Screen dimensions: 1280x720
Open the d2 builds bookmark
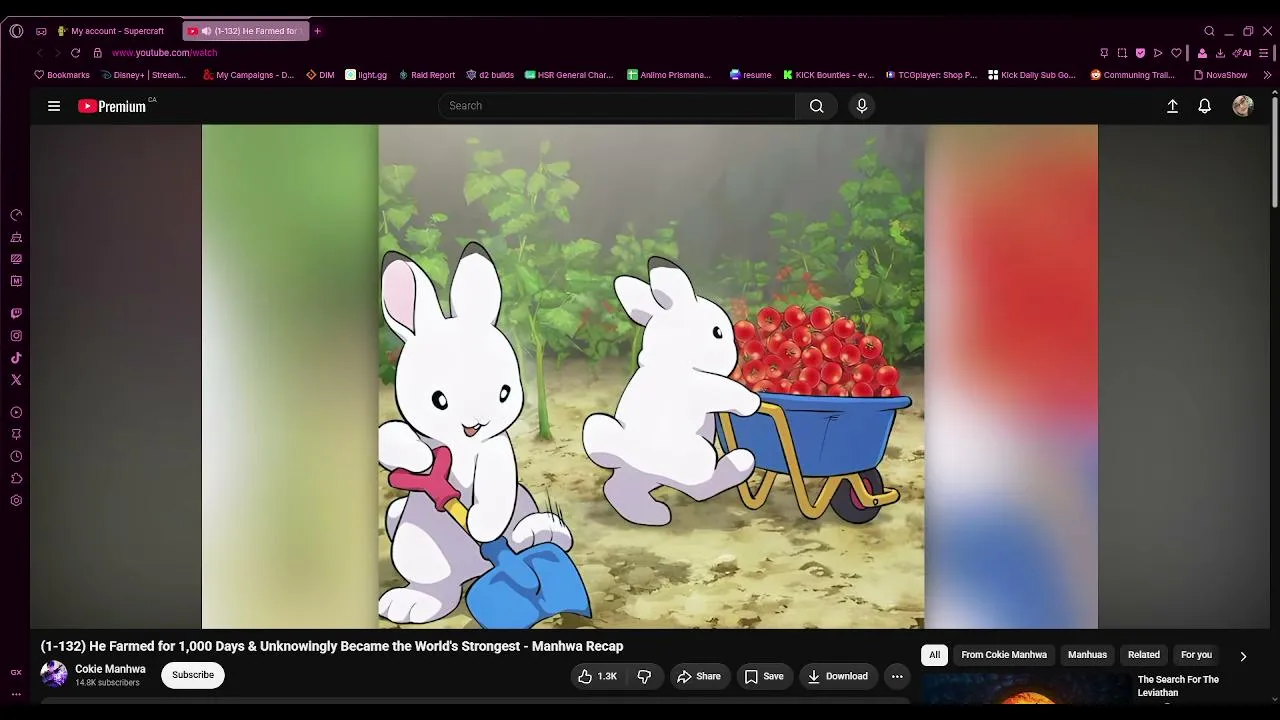tap(490, 75)
